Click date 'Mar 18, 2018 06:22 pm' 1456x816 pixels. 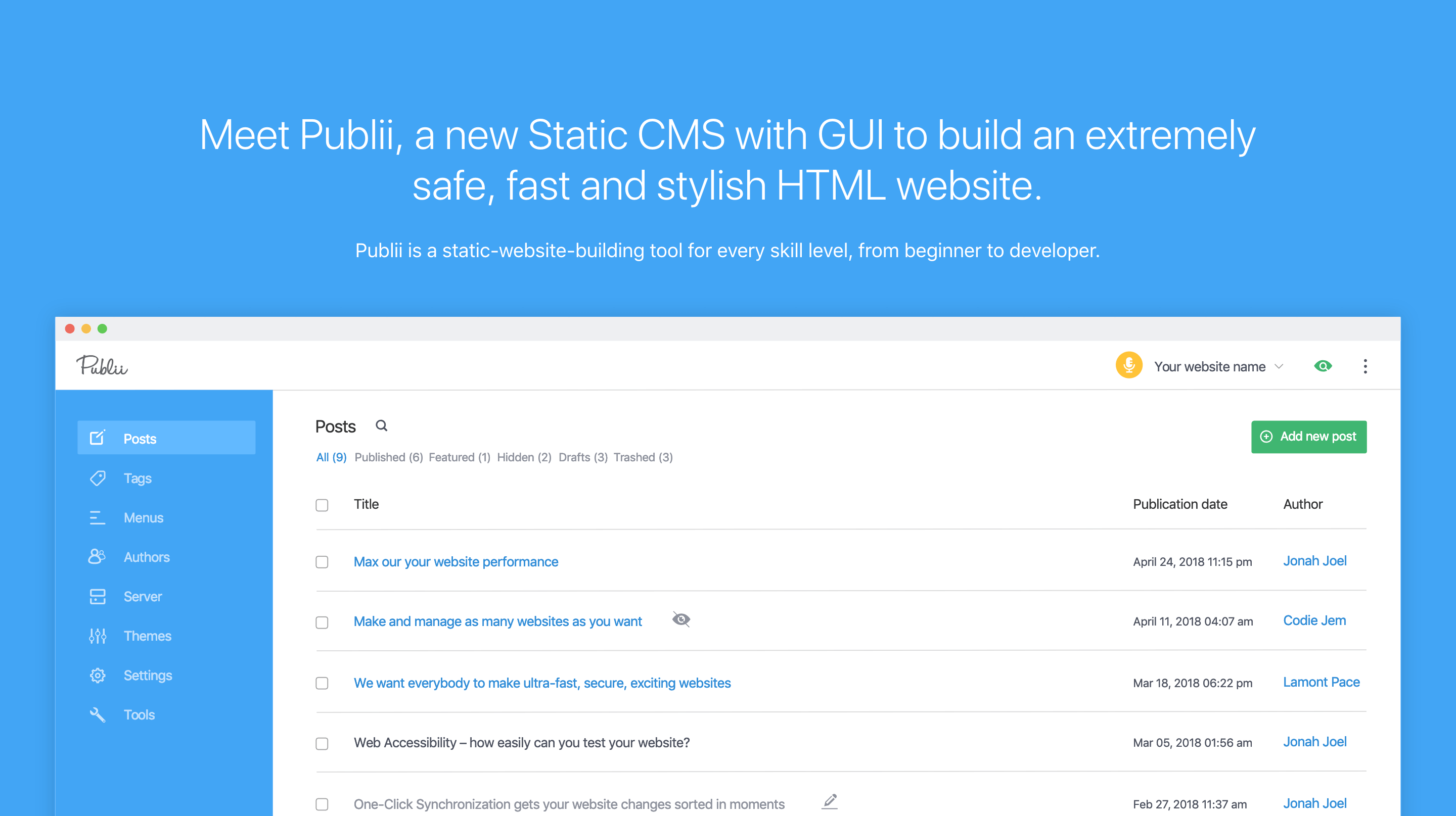click(x=1193, y=683)
